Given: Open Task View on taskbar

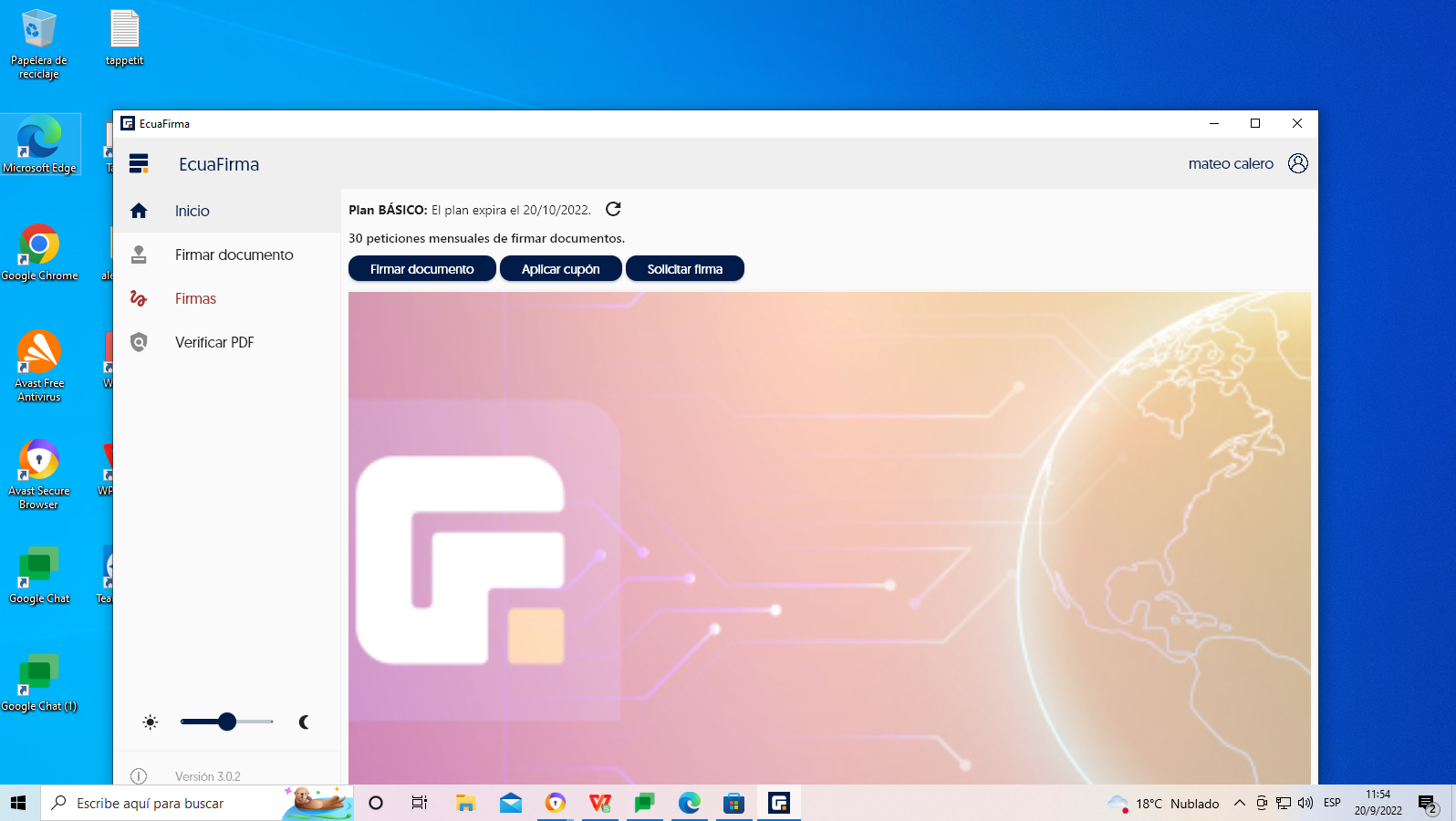Looking at the screenshot, I should point(420,803).
